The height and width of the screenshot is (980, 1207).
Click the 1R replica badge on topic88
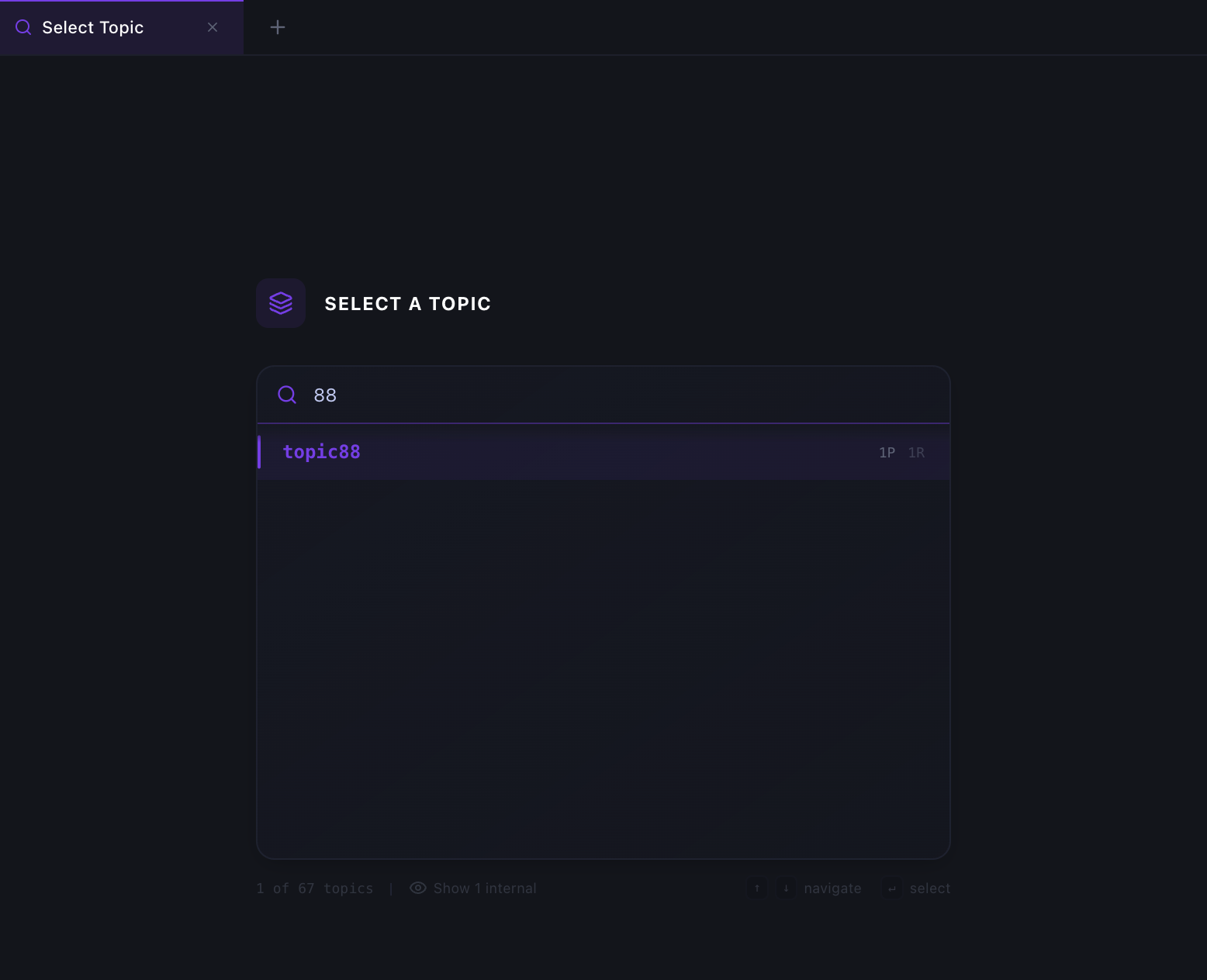(x=916, y=453)
